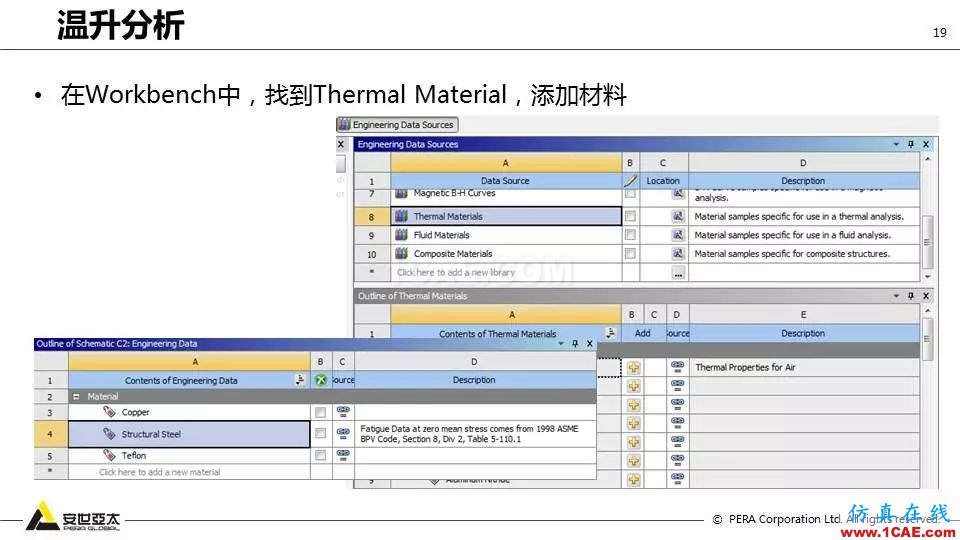The image size is (960, 540).
Task: Click the Structural Steel material tag icon
Action: pyautogui.click(x=110, y=433)
